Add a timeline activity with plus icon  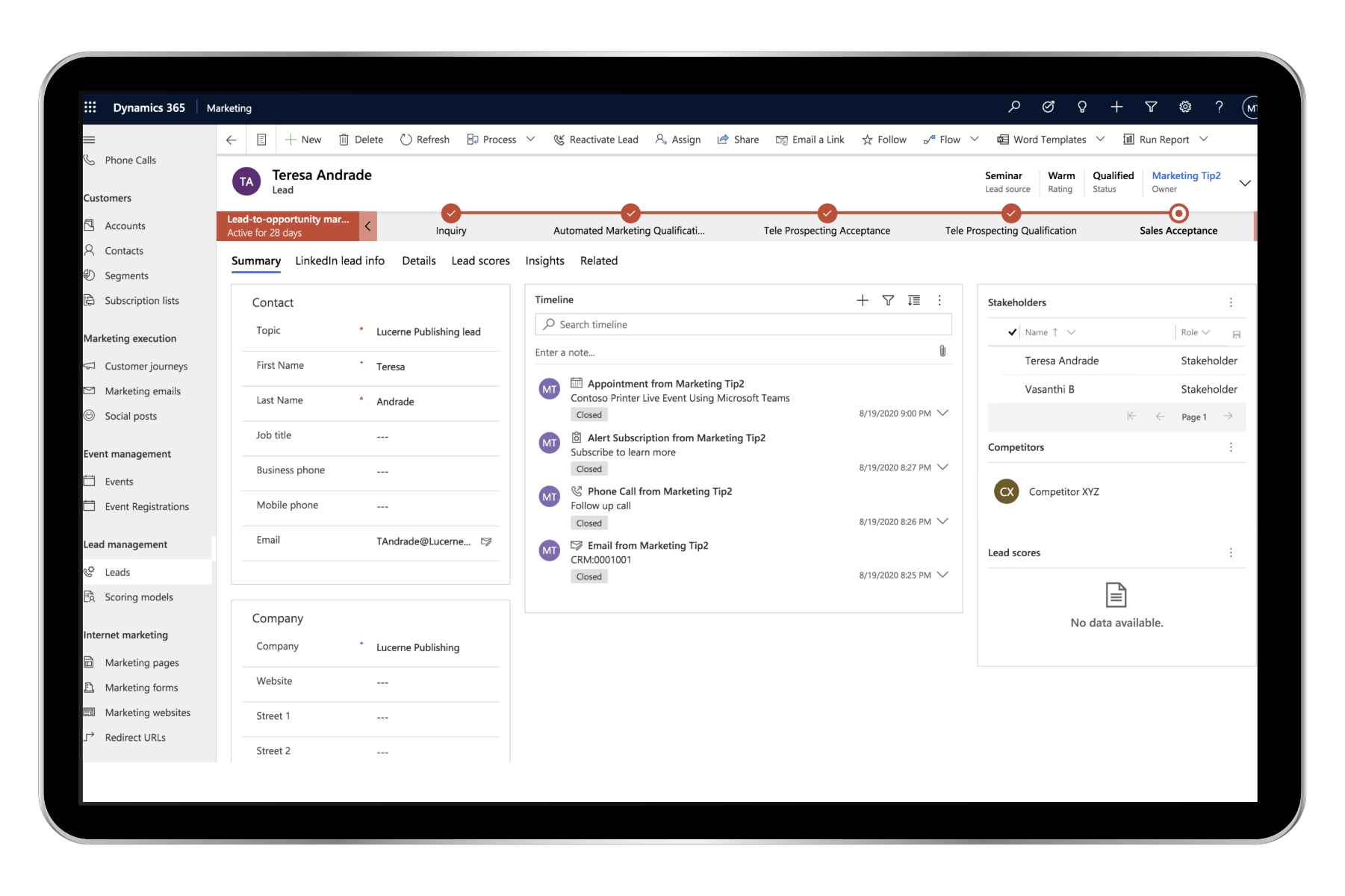(862, 300)
